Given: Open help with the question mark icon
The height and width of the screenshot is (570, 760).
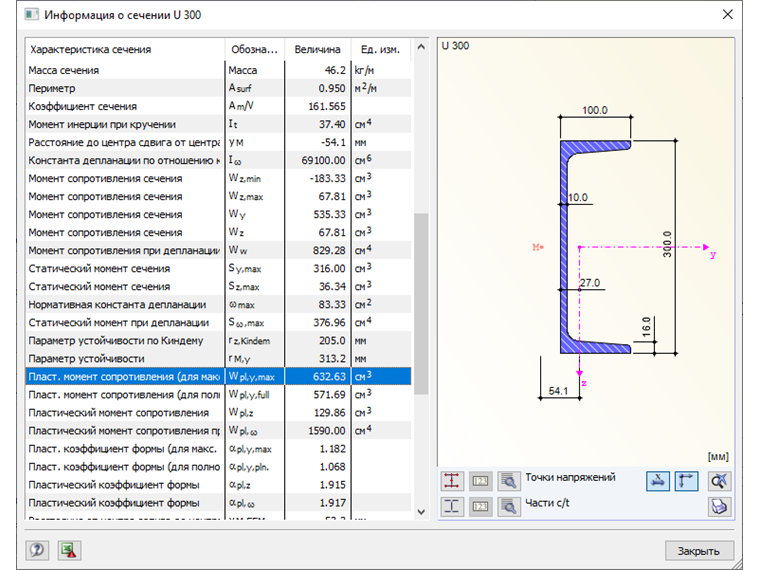Looking at the screenshot, I should tap(37, 550).
